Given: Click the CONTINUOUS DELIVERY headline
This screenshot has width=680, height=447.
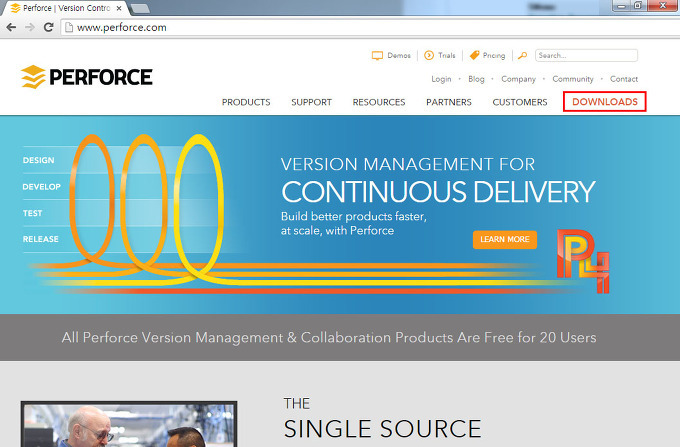Looking at the screenshot, I should [x=438, y=192].
